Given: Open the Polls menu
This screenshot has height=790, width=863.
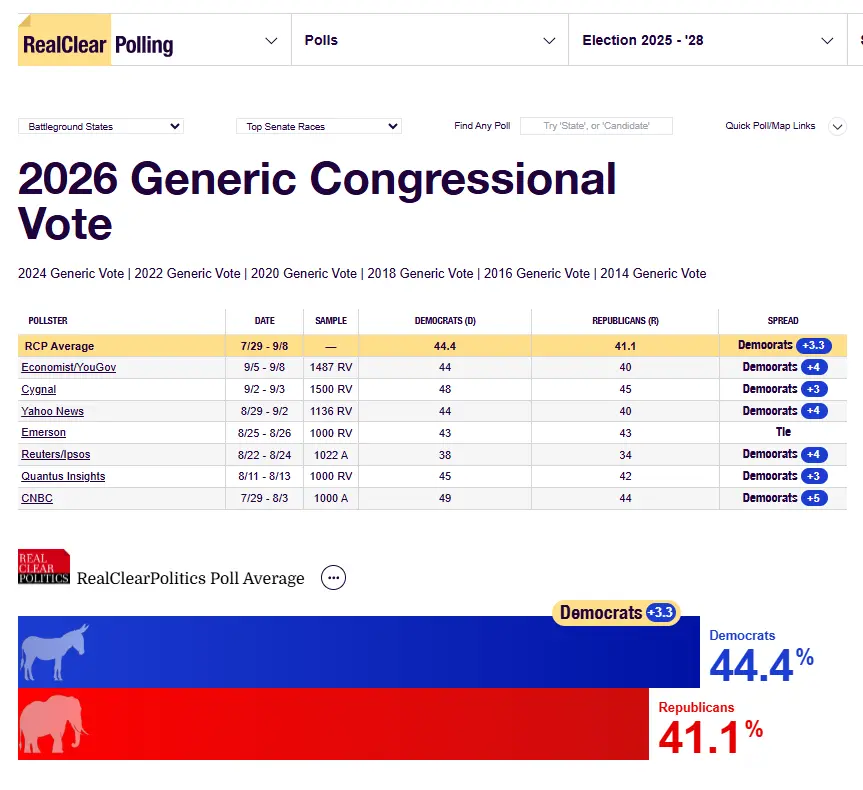Looking at the screenshot, I should (x=429, y=41).
